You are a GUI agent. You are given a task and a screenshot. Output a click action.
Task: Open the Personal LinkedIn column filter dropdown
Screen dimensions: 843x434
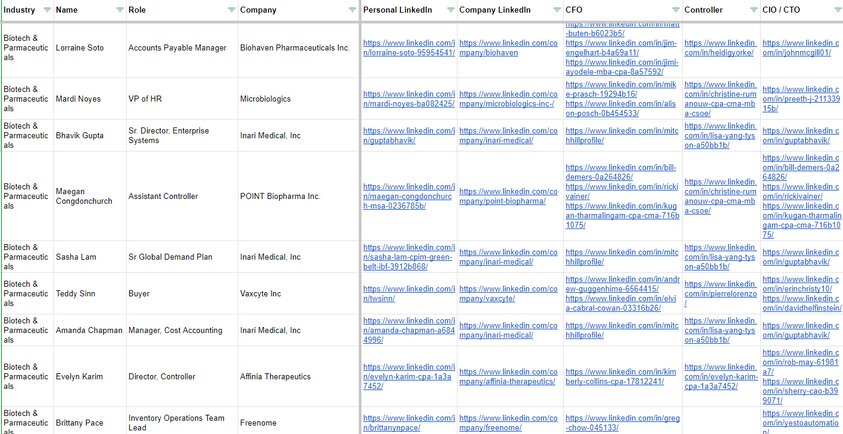(x=451, y=10)
